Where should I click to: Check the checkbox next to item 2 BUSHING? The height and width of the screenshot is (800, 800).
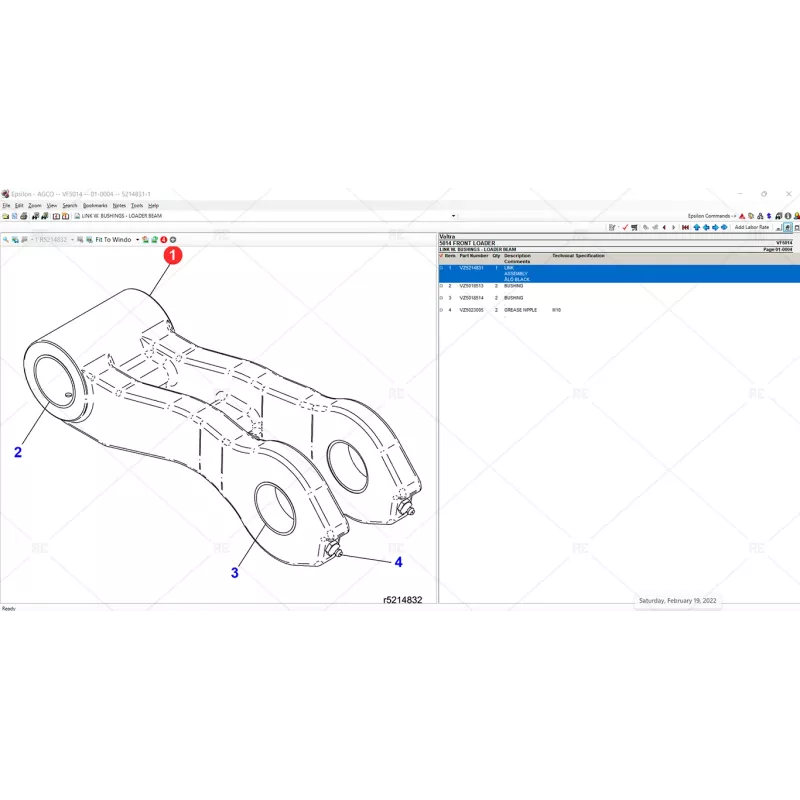(x=439, y=285)
